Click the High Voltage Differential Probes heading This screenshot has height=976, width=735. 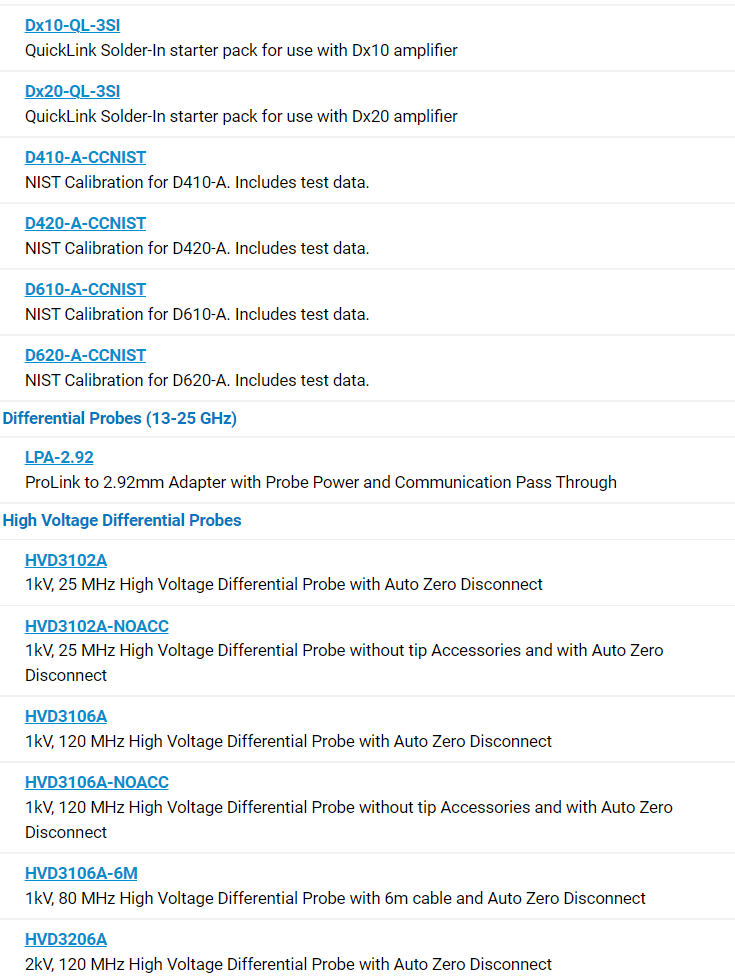tap(122, 520)
